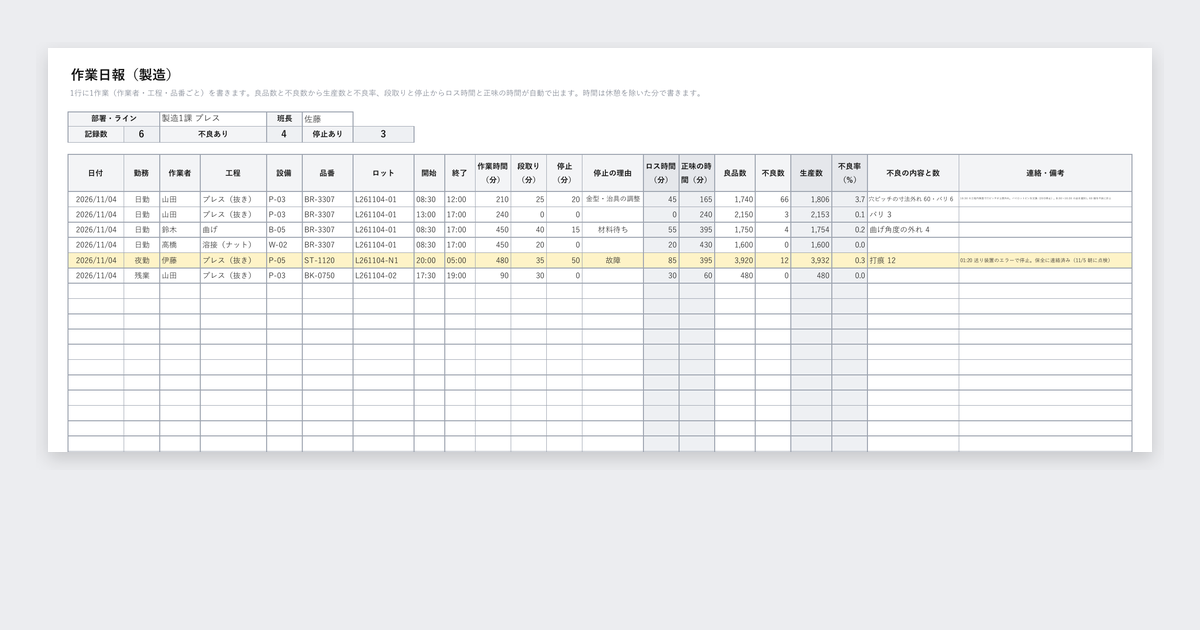Click defect note 曲げ角度の外れ 4

913,229
